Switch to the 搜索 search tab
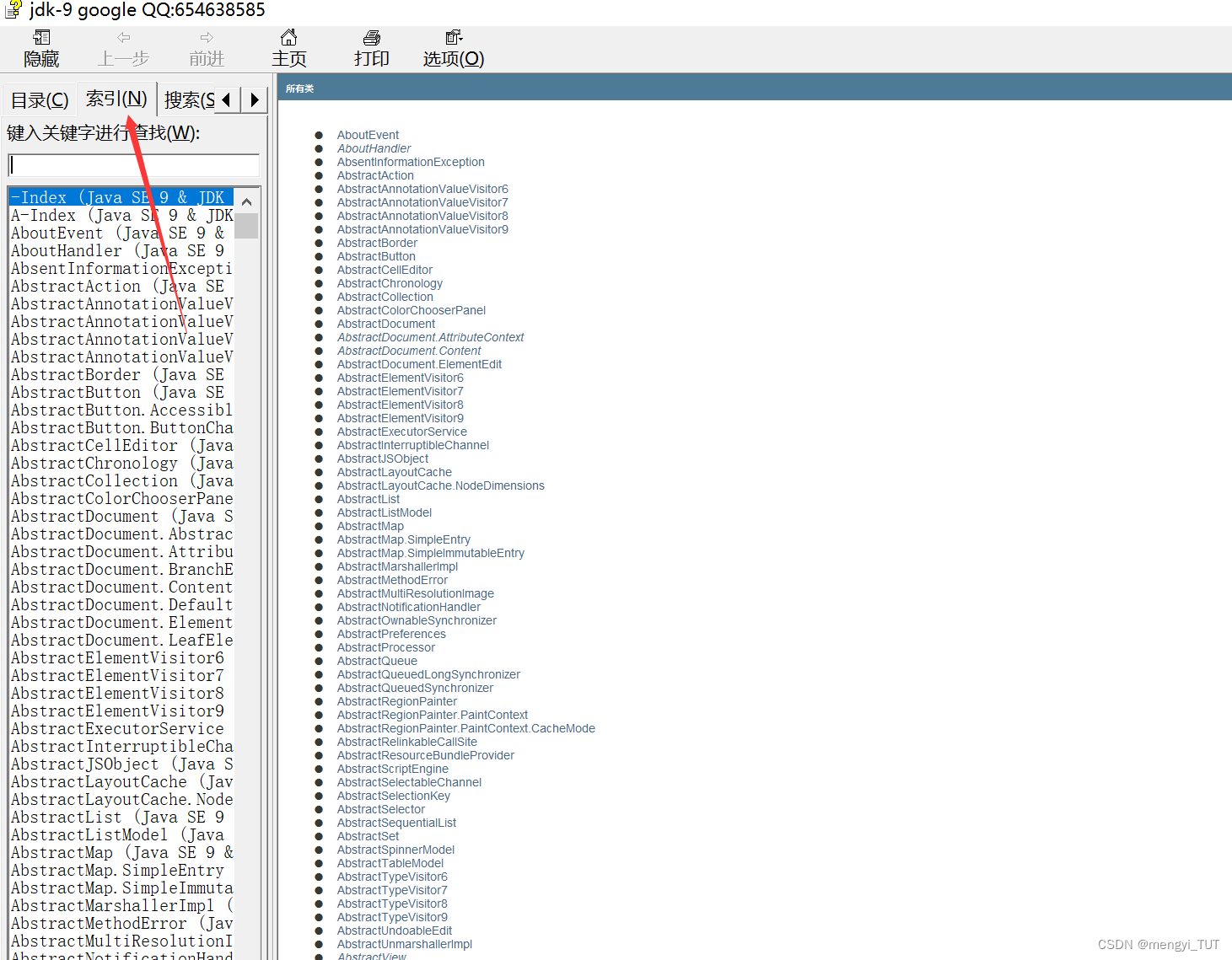The height and width of the screenshot is (960, 1232). [189, 100]
